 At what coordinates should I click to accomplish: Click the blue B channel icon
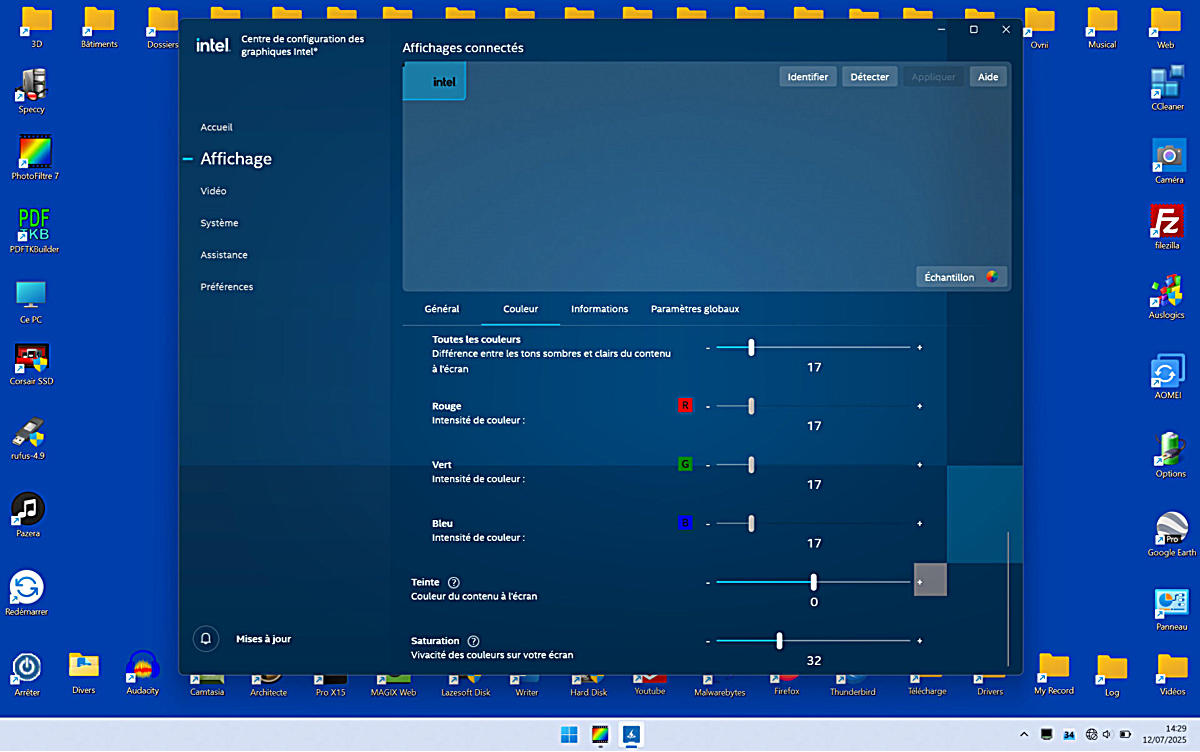(685, 523)
